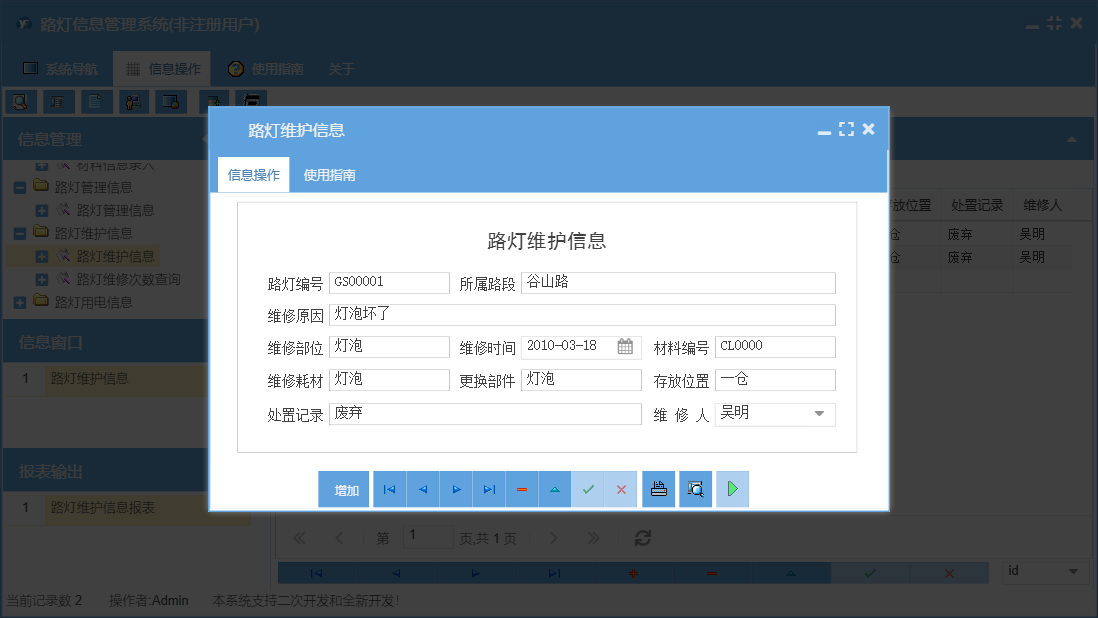Expand the 路灯用电信息 tree node
The height and width of the screenshot is (618, 1098).
click(x=18, y=301)
